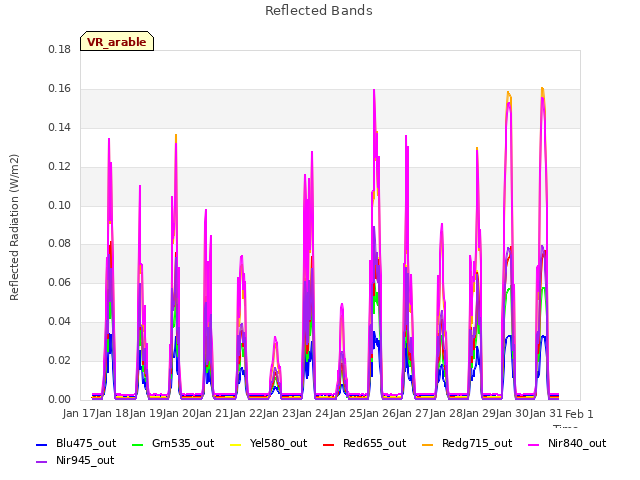Click the Jan 29 x-axis date label

477,413
